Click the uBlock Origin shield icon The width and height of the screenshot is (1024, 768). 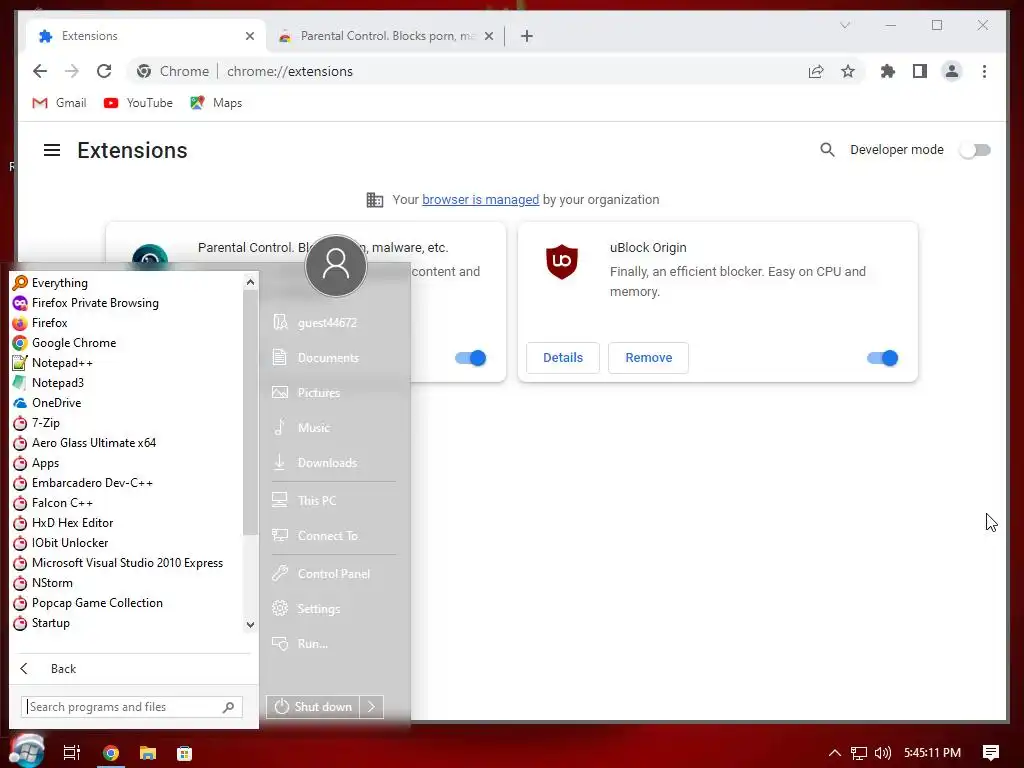click(562, 261)
